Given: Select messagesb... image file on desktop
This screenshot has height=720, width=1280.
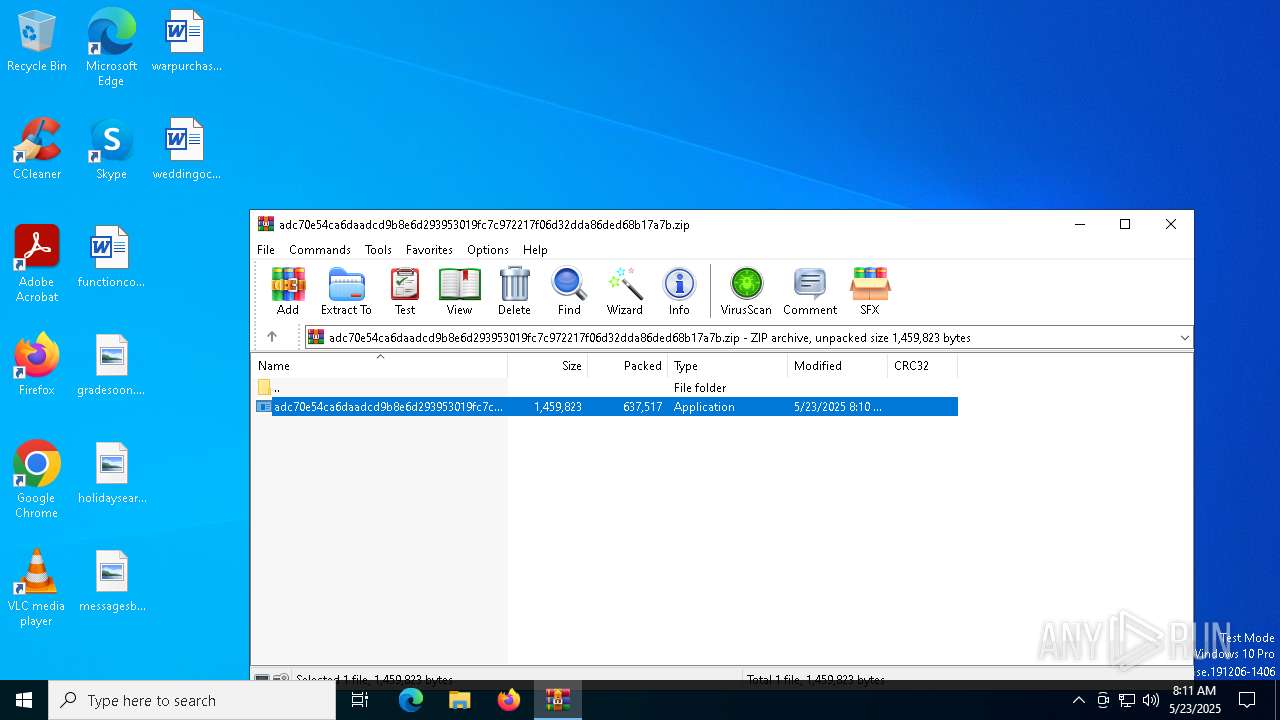Looking at the screenshot, I should 111,582.
